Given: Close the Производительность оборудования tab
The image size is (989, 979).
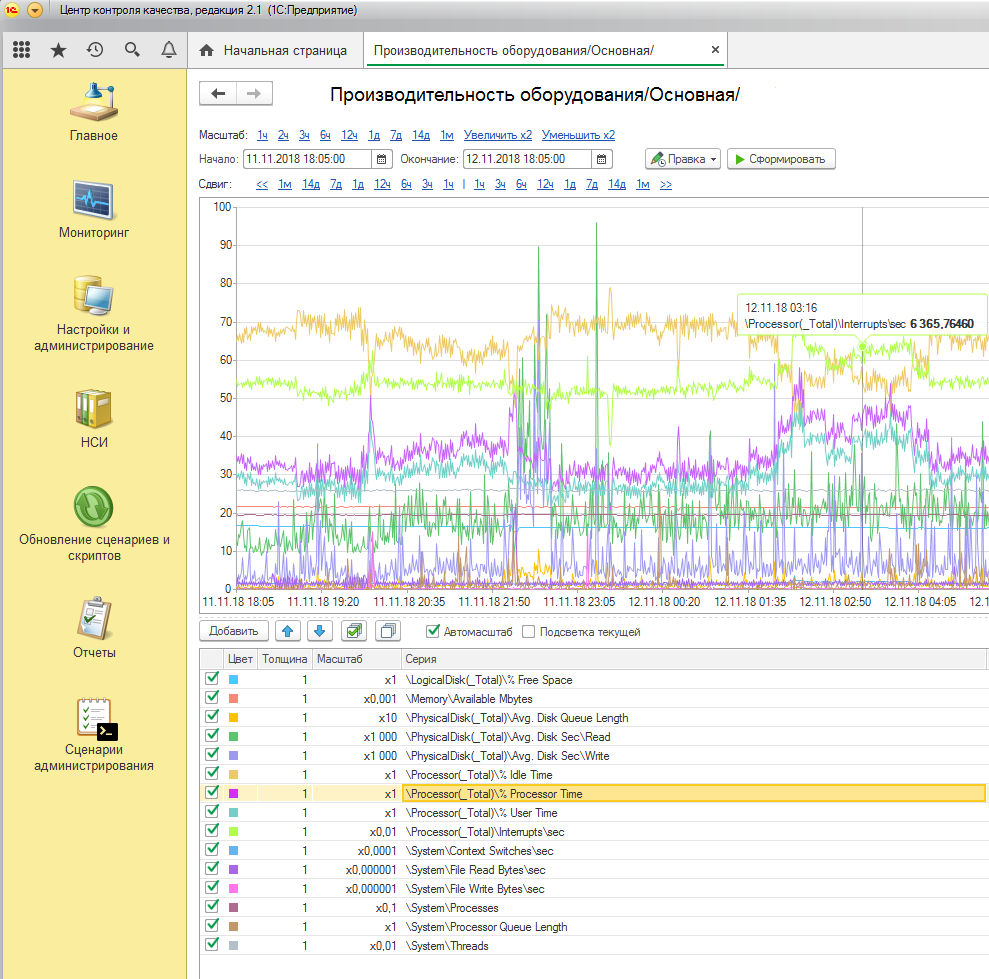Looking at the screenshot, I should 715,50.
